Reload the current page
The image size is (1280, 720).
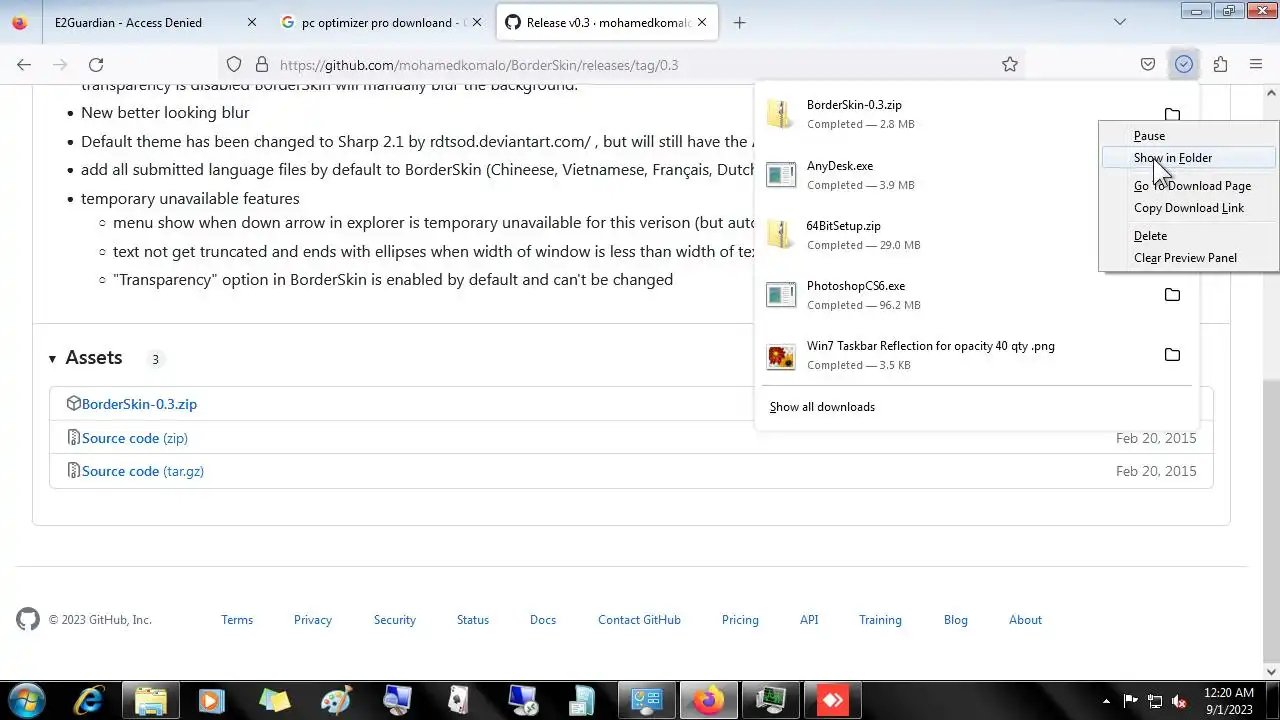coord(96,64)
